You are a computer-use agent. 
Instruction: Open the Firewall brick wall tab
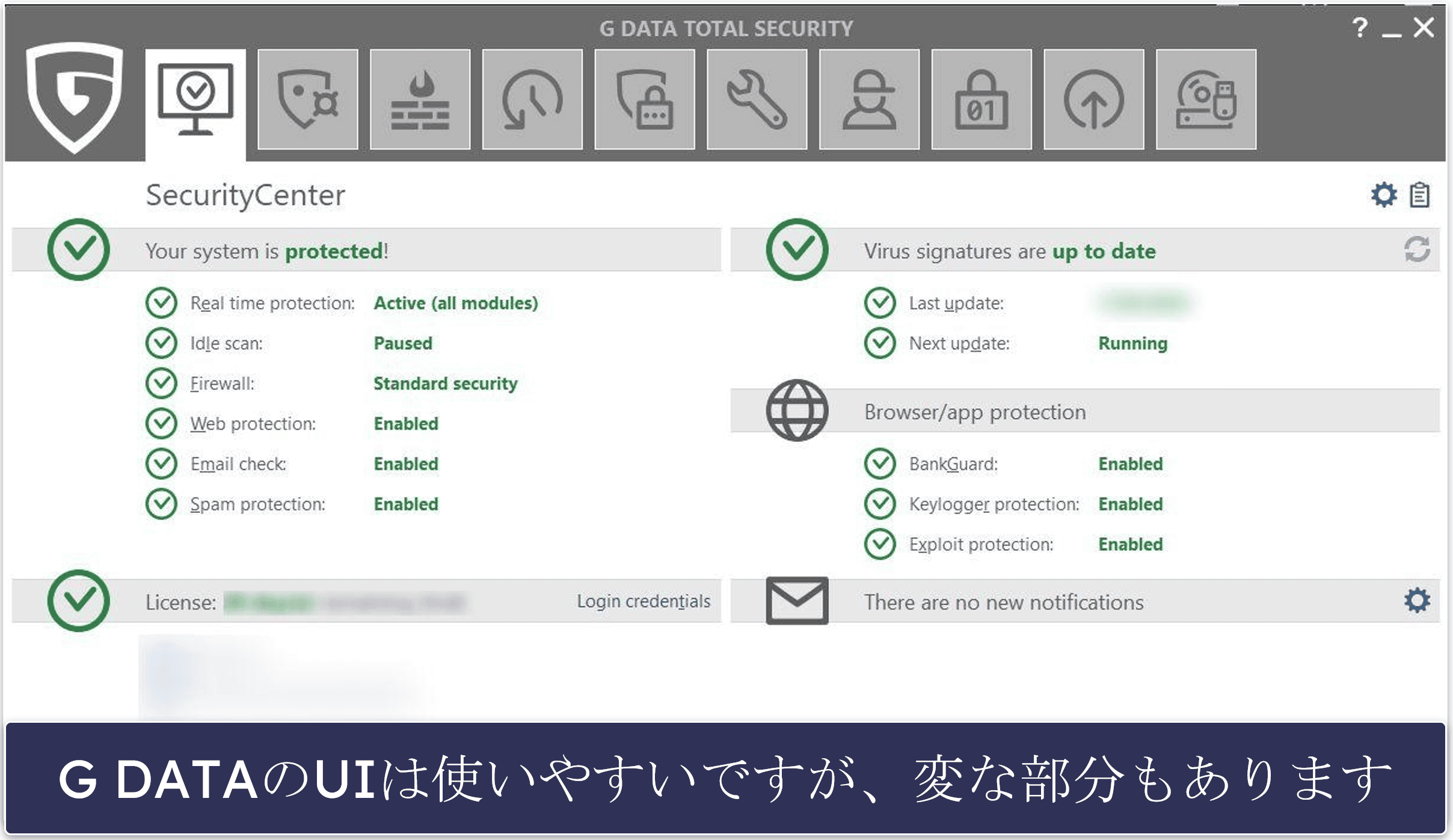click(420, 99)
